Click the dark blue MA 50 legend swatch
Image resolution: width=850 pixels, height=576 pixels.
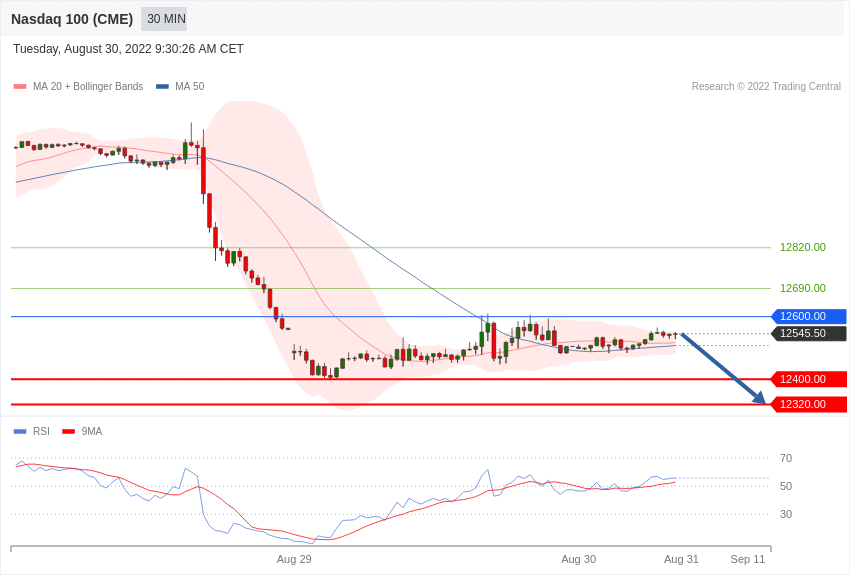(162, 87)
